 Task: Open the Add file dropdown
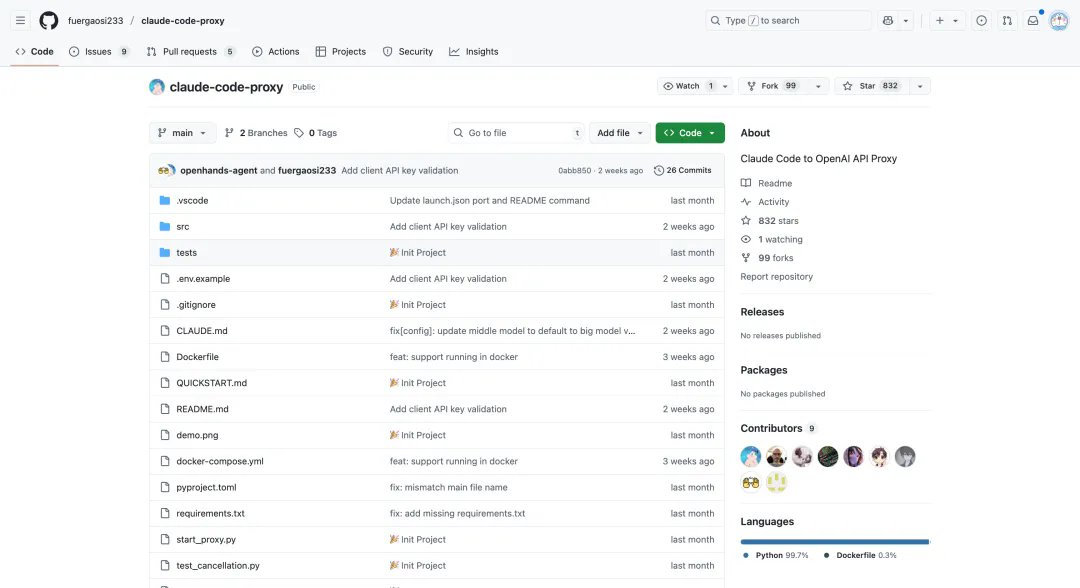click(619, 133)
